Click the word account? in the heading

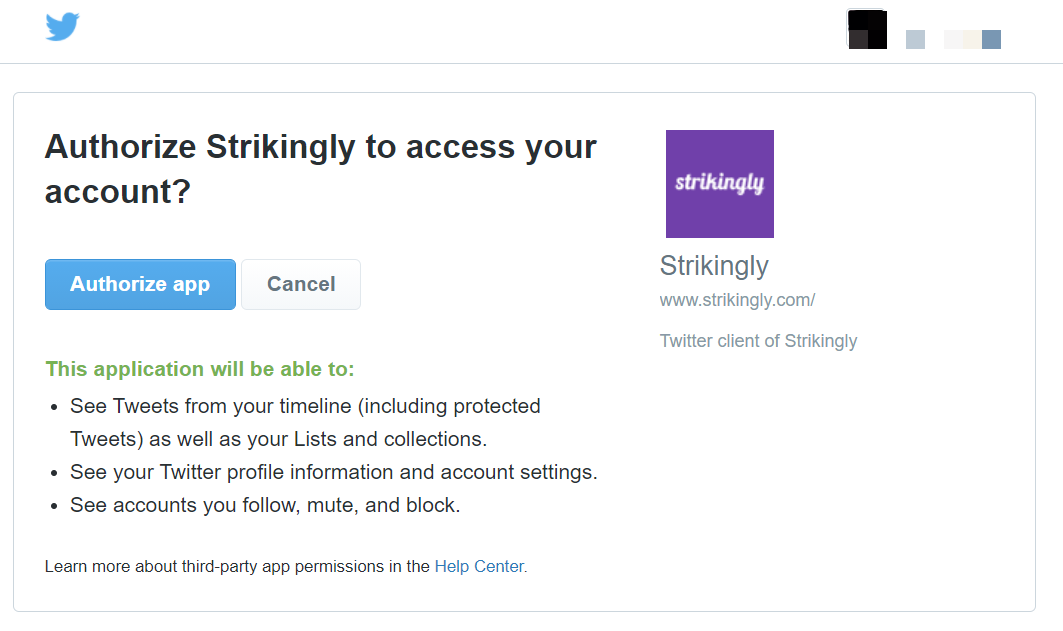coord(117,192)
